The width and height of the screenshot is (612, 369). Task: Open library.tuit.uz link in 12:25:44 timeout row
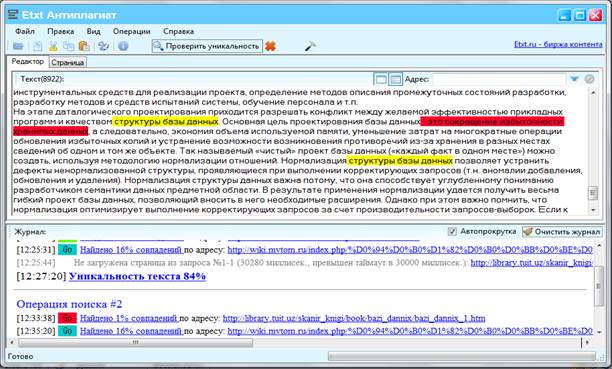[531, 263]
